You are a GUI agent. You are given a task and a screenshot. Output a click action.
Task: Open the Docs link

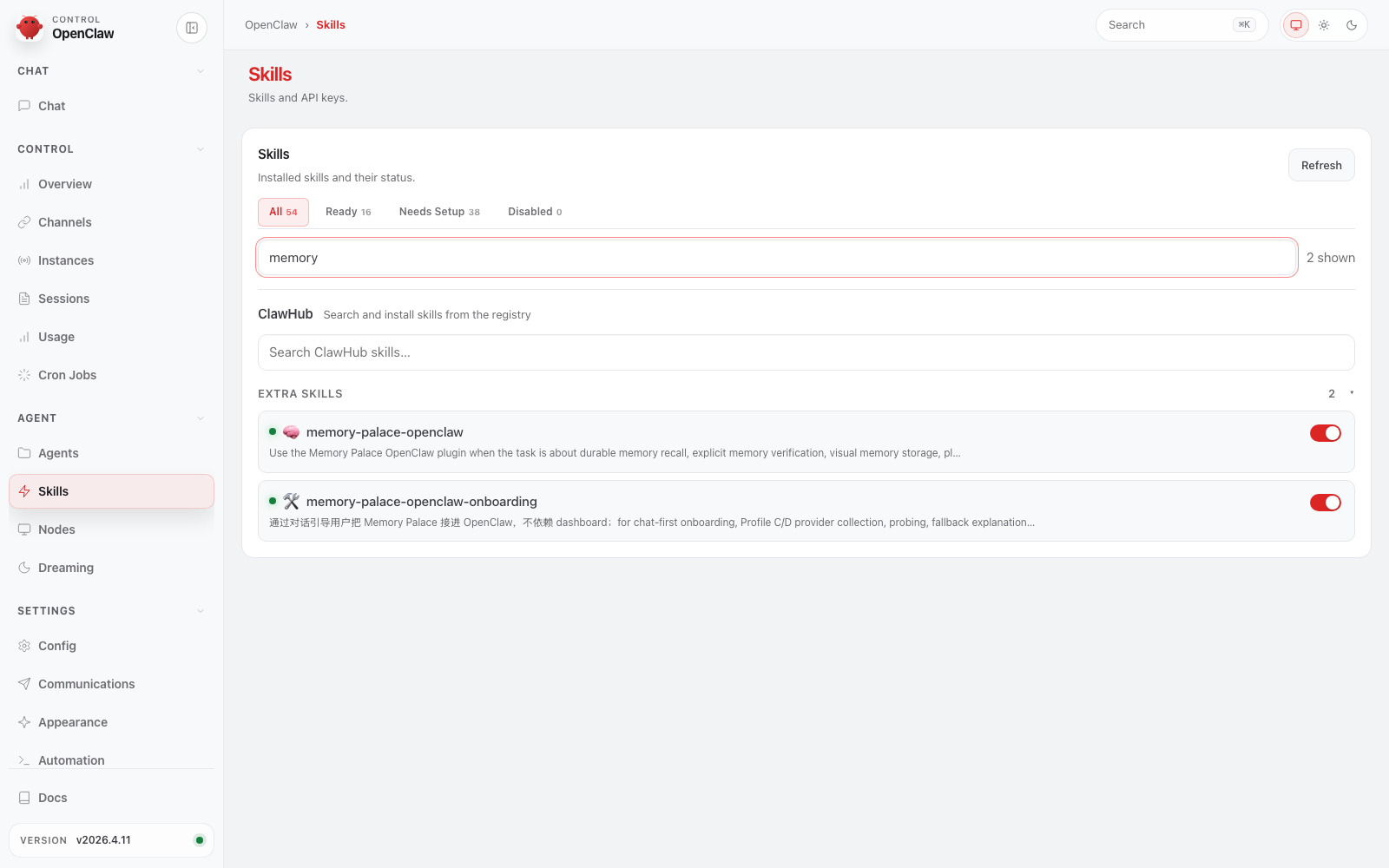tap(111, 798)
